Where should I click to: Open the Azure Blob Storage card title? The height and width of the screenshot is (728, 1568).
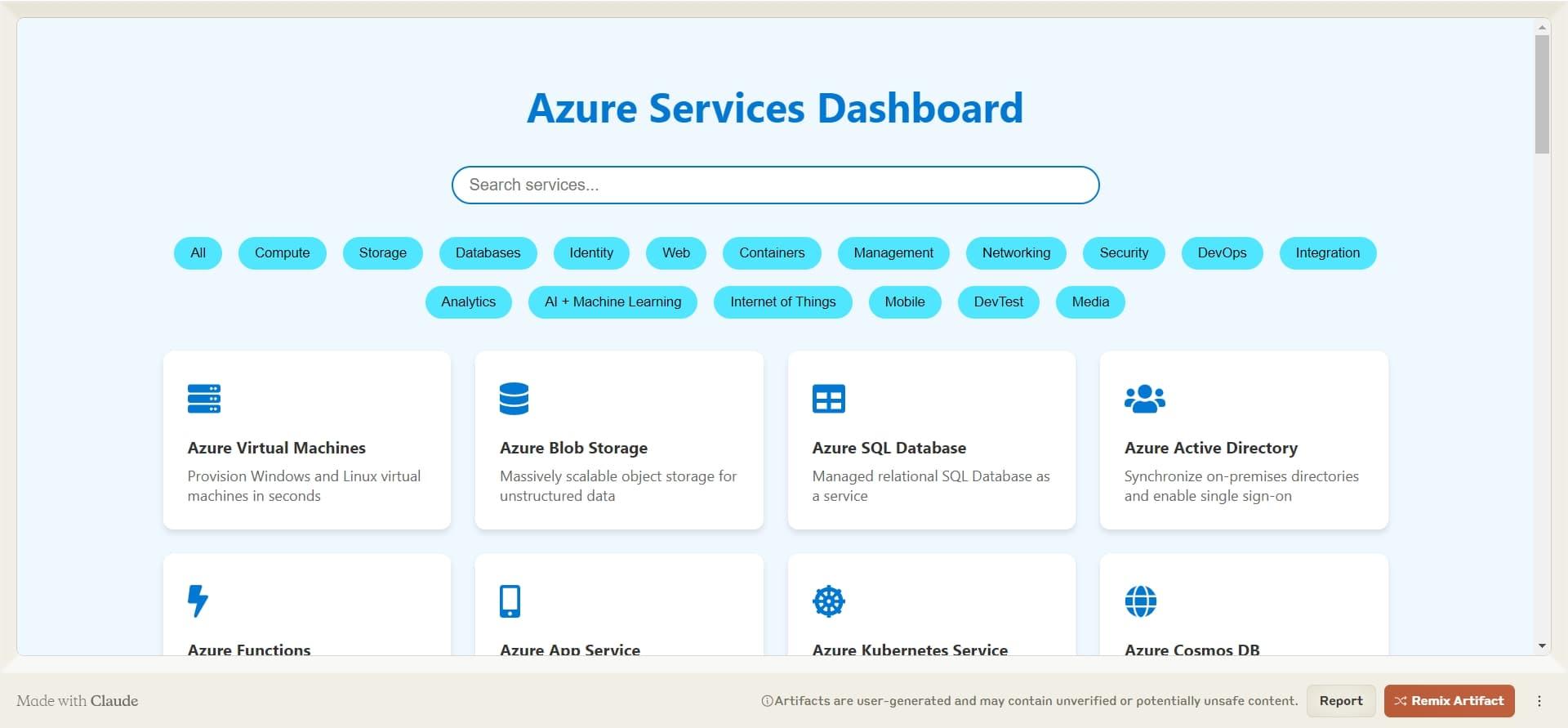[573, 448]
